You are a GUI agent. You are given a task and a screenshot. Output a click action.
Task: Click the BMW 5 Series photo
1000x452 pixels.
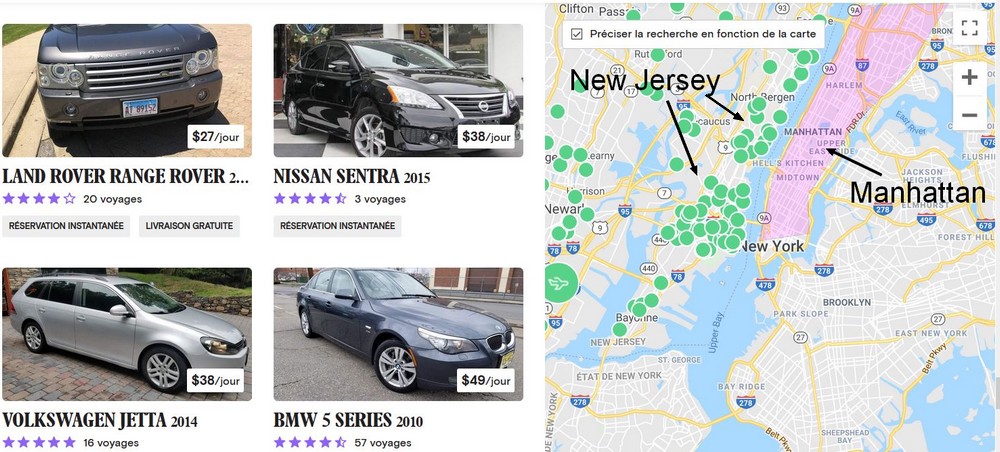pyautogui.click(x=399, y=334)
